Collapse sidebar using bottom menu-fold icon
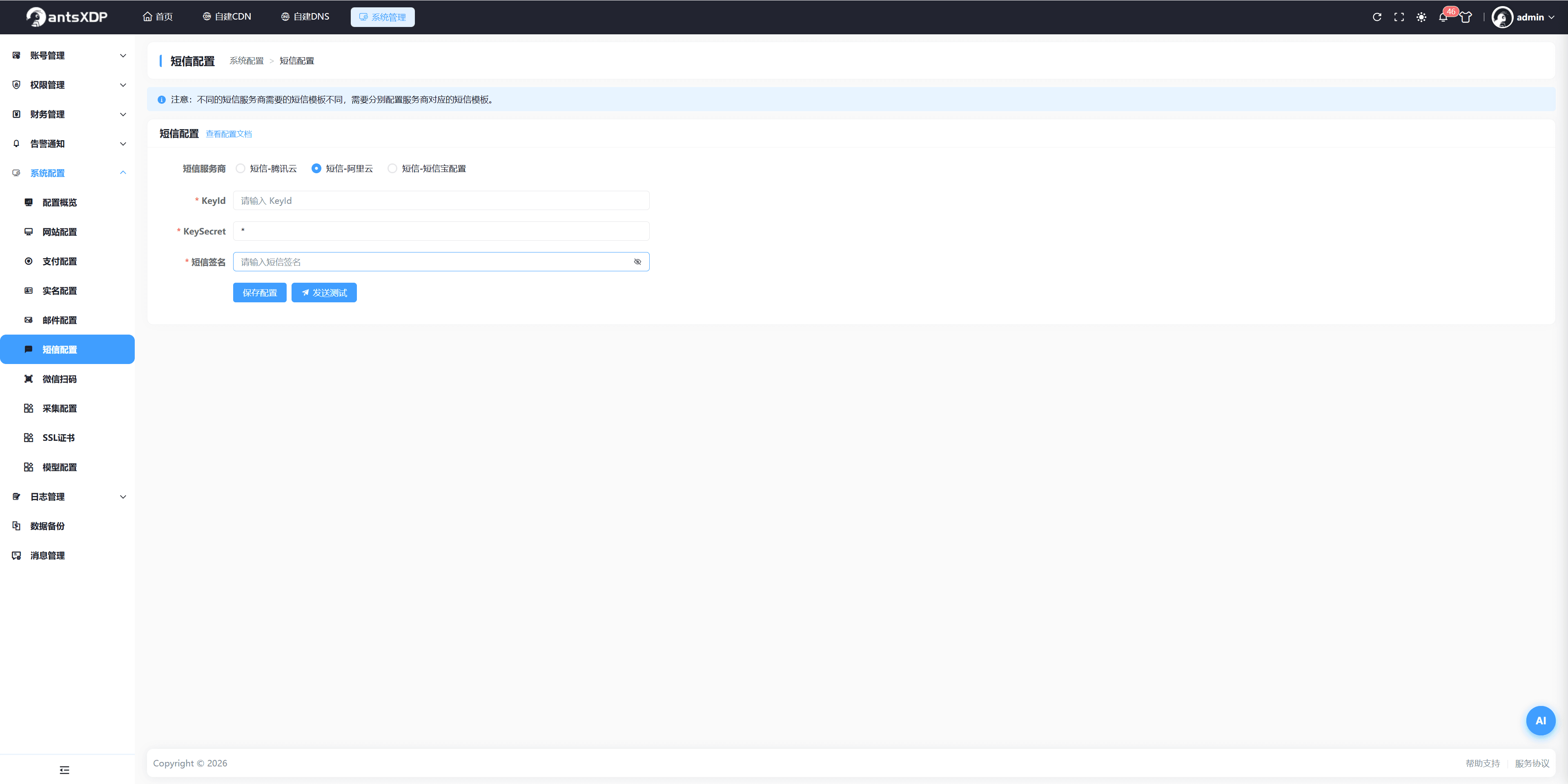 (x=65, y=770)
